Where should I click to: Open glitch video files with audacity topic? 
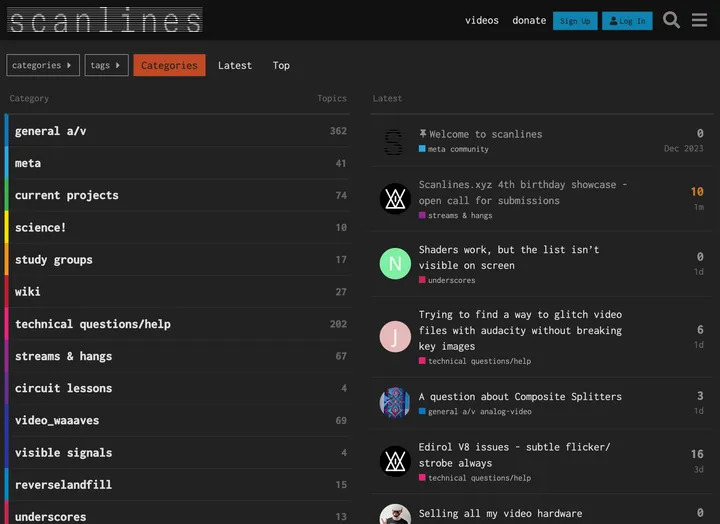click(520, 330)
